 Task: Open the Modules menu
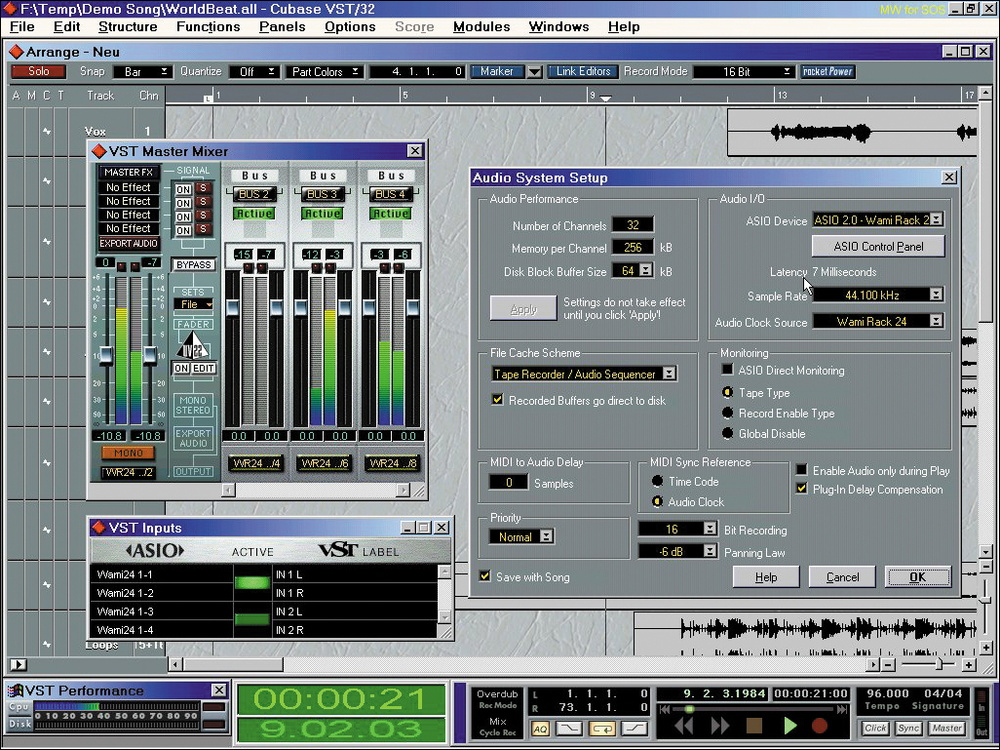tap(481, 26)
